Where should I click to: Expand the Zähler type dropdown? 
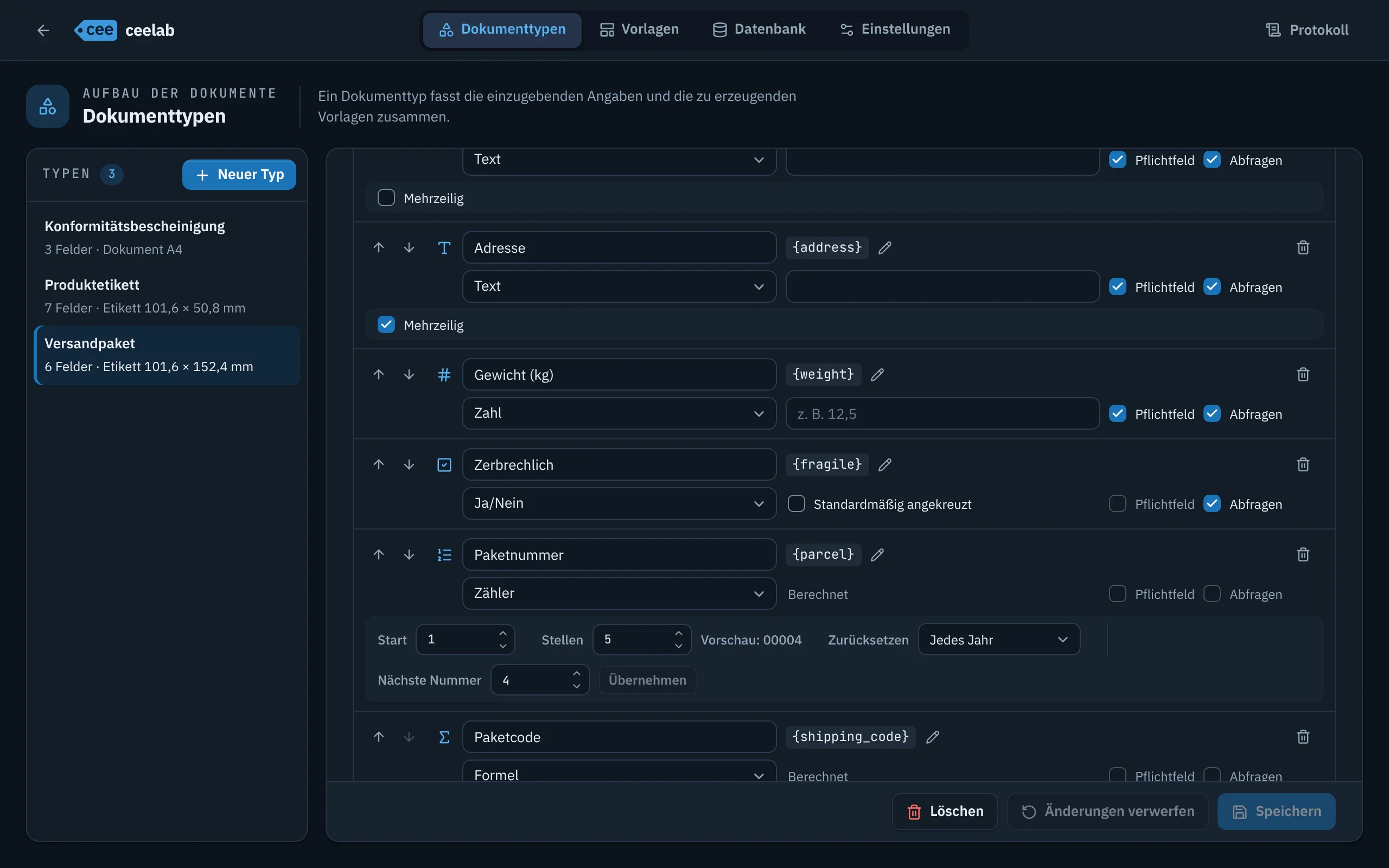coord(619,593)
